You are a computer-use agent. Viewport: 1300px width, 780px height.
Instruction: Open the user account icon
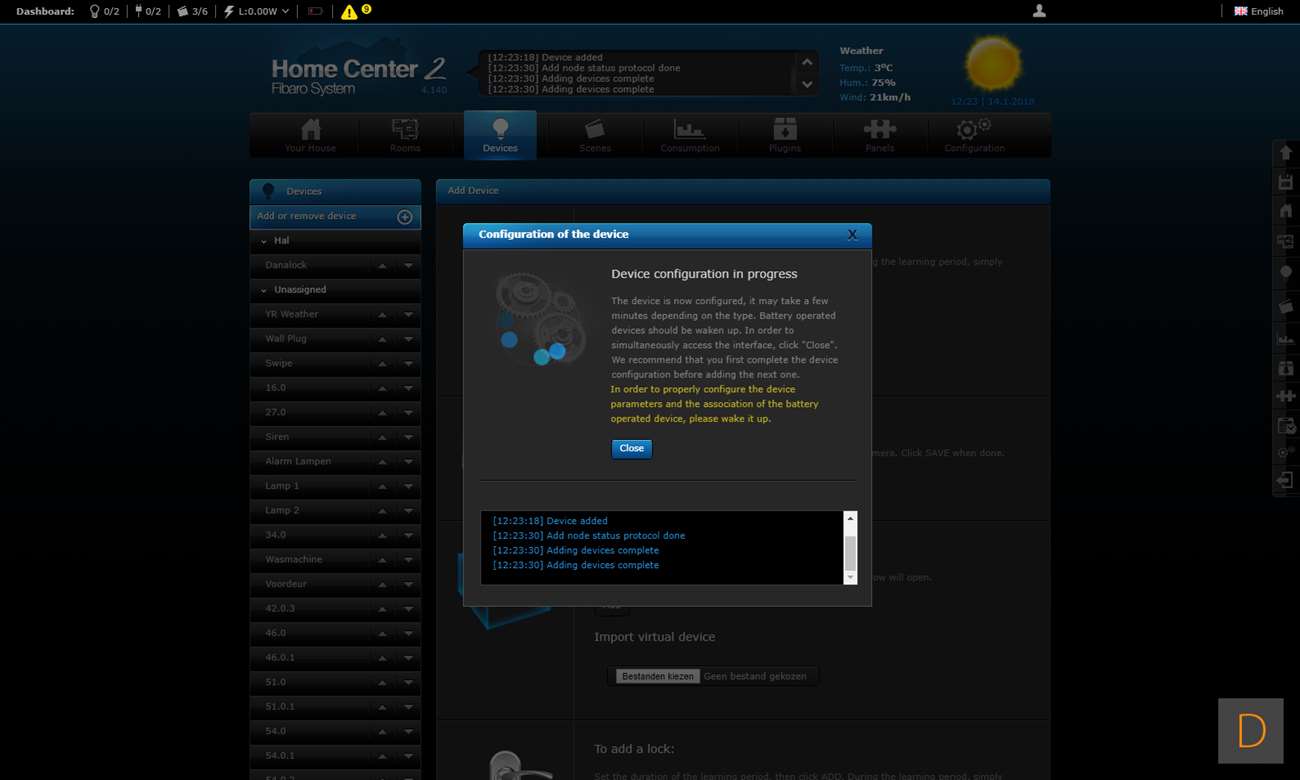1039,11
